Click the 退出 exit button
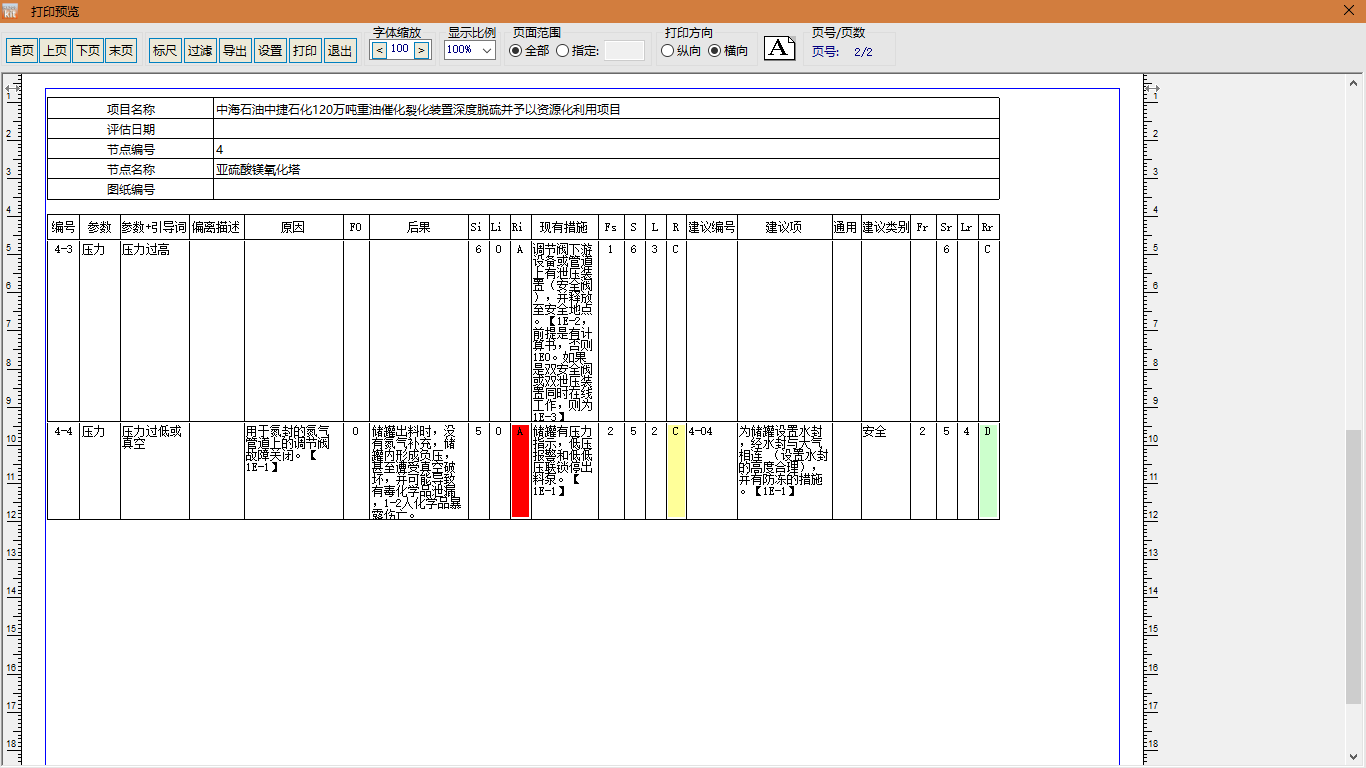The image size is (1366, 768). (x=340, y=50)
